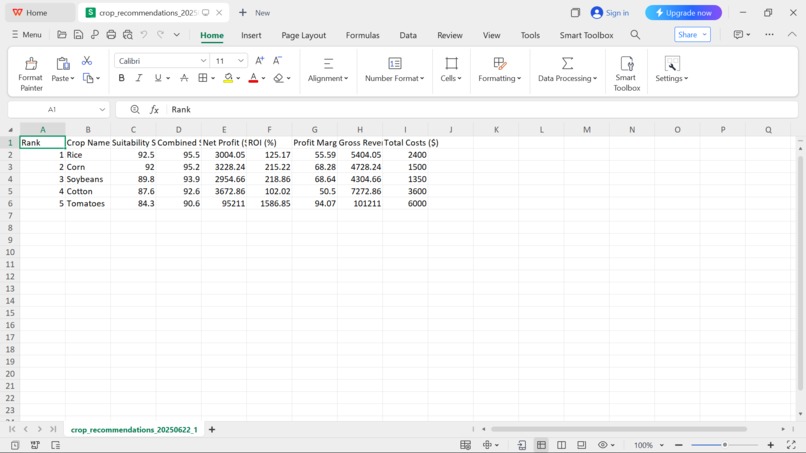Viewport: 806px width, 453px height.
Task: Open the more options ellipsis
Action: point(770,34)
